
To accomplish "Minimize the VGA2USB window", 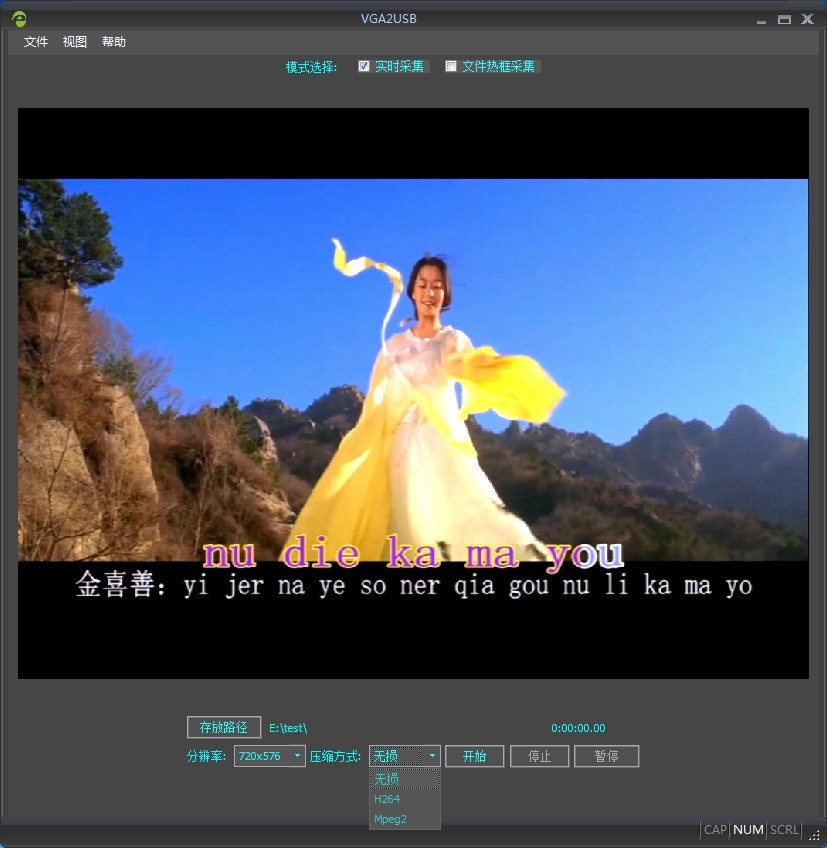I will pyautogui.click(x=763, y=20).
